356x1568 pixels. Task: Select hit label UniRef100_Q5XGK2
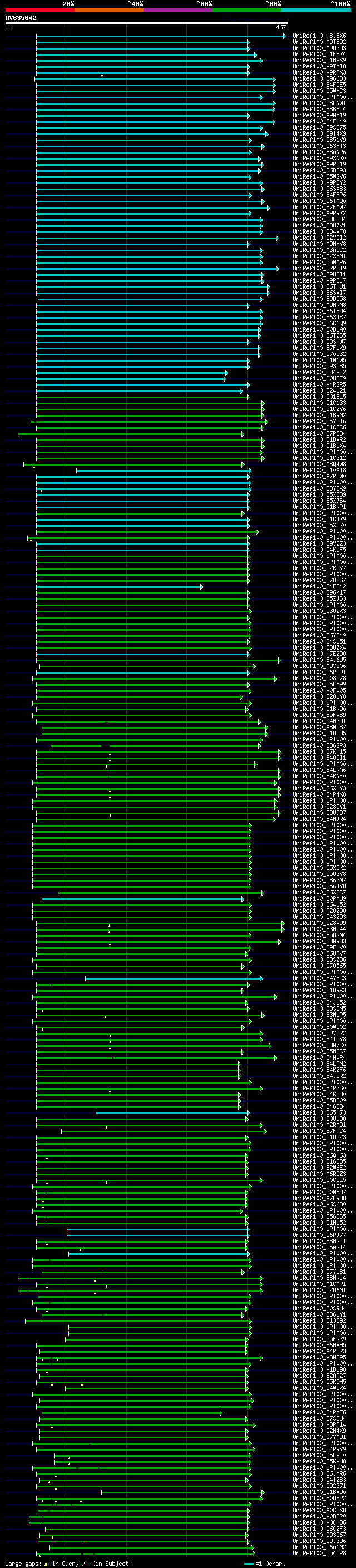click(319, 868)
